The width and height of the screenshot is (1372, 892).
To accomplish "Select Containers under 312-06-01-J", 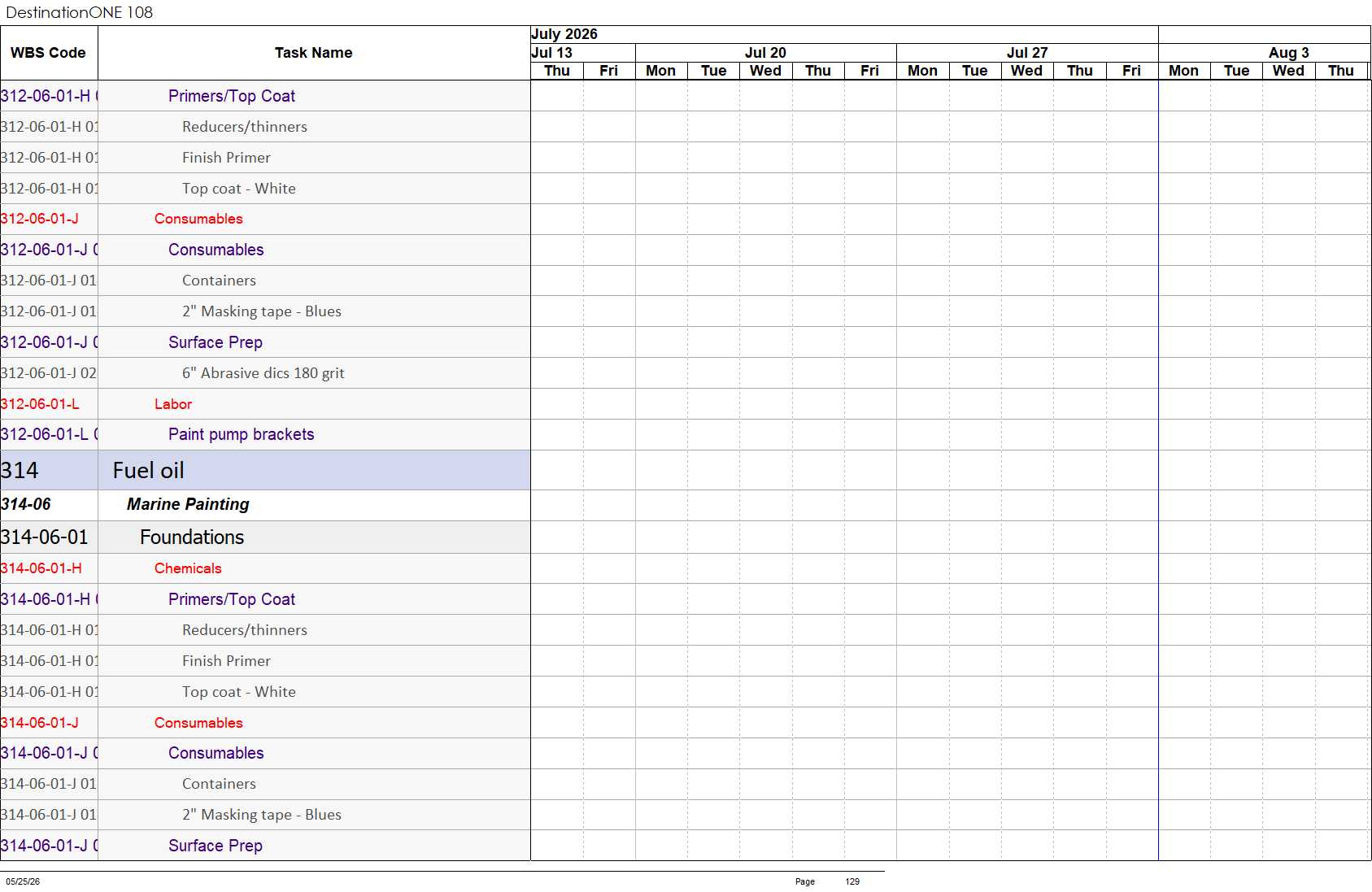I will 219,281.
